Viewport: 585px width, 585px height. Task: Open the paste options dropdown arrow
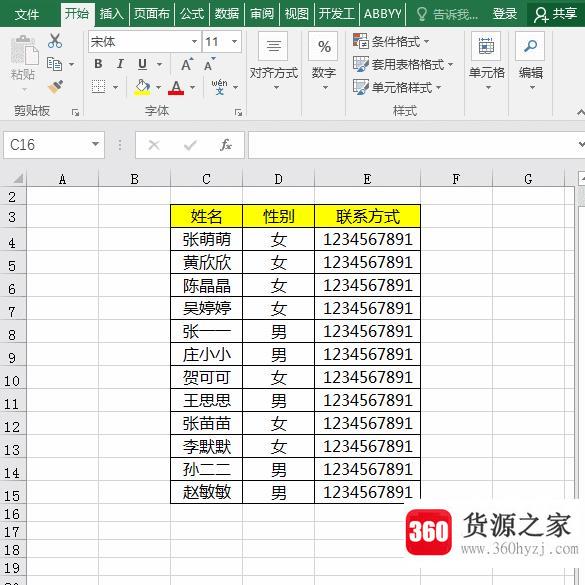coord(24,90)
